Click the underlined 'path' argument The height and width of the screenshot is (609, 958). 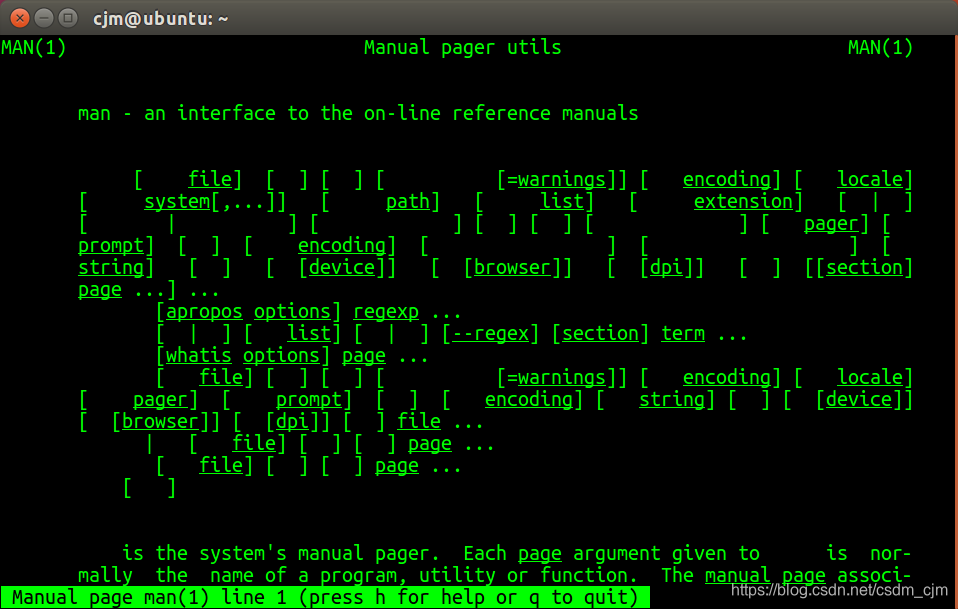coord(408,202)
